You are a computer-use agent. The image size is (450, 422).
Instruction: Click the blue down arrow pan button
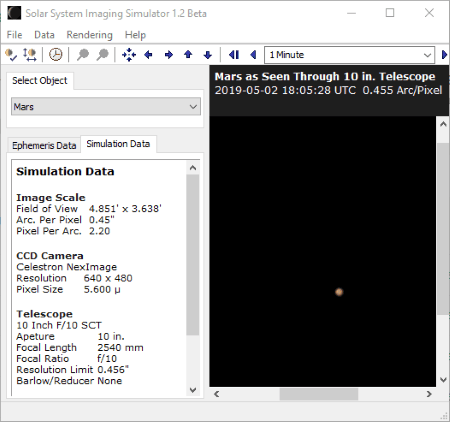(x=208, y=54)
